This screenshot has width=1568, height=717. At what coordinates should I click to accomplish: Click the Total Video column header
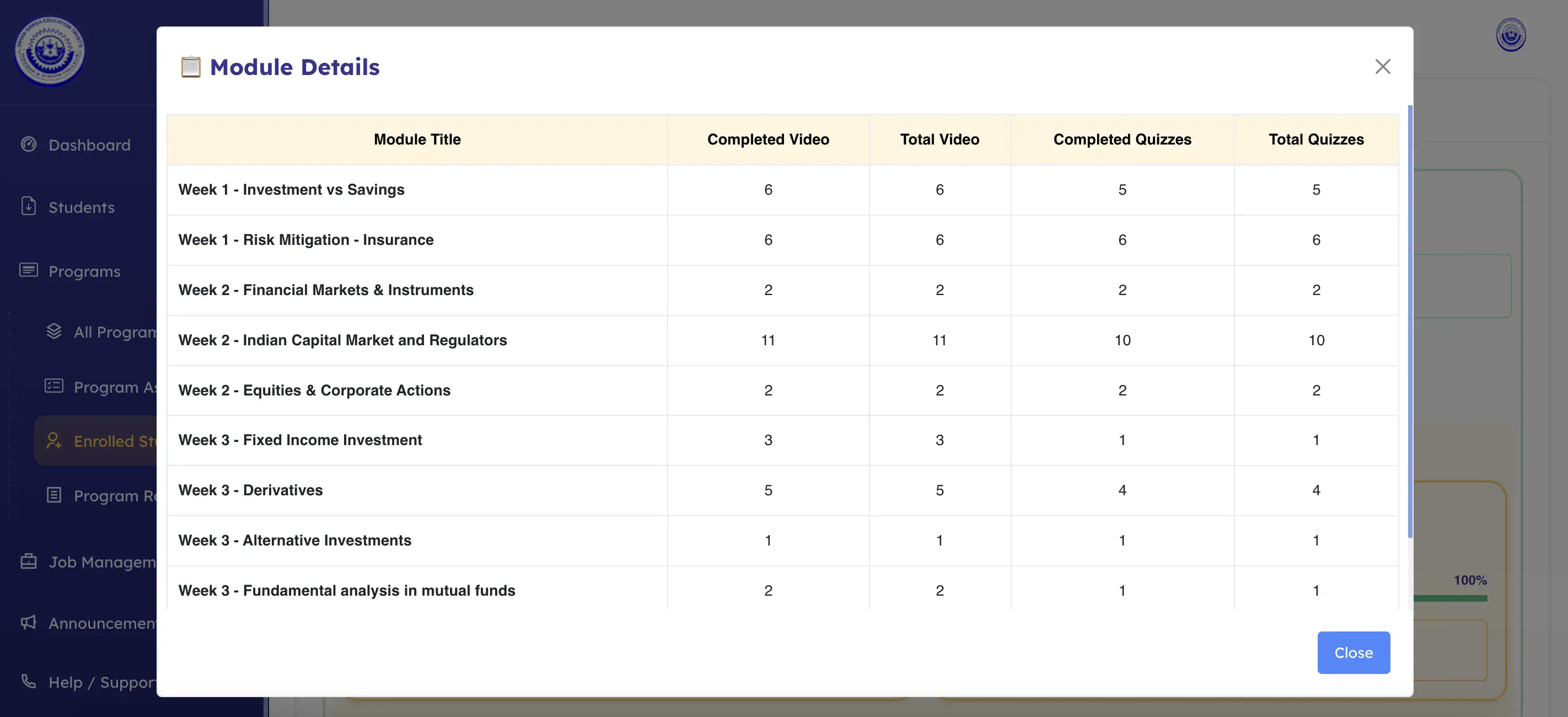coord(939,140)
